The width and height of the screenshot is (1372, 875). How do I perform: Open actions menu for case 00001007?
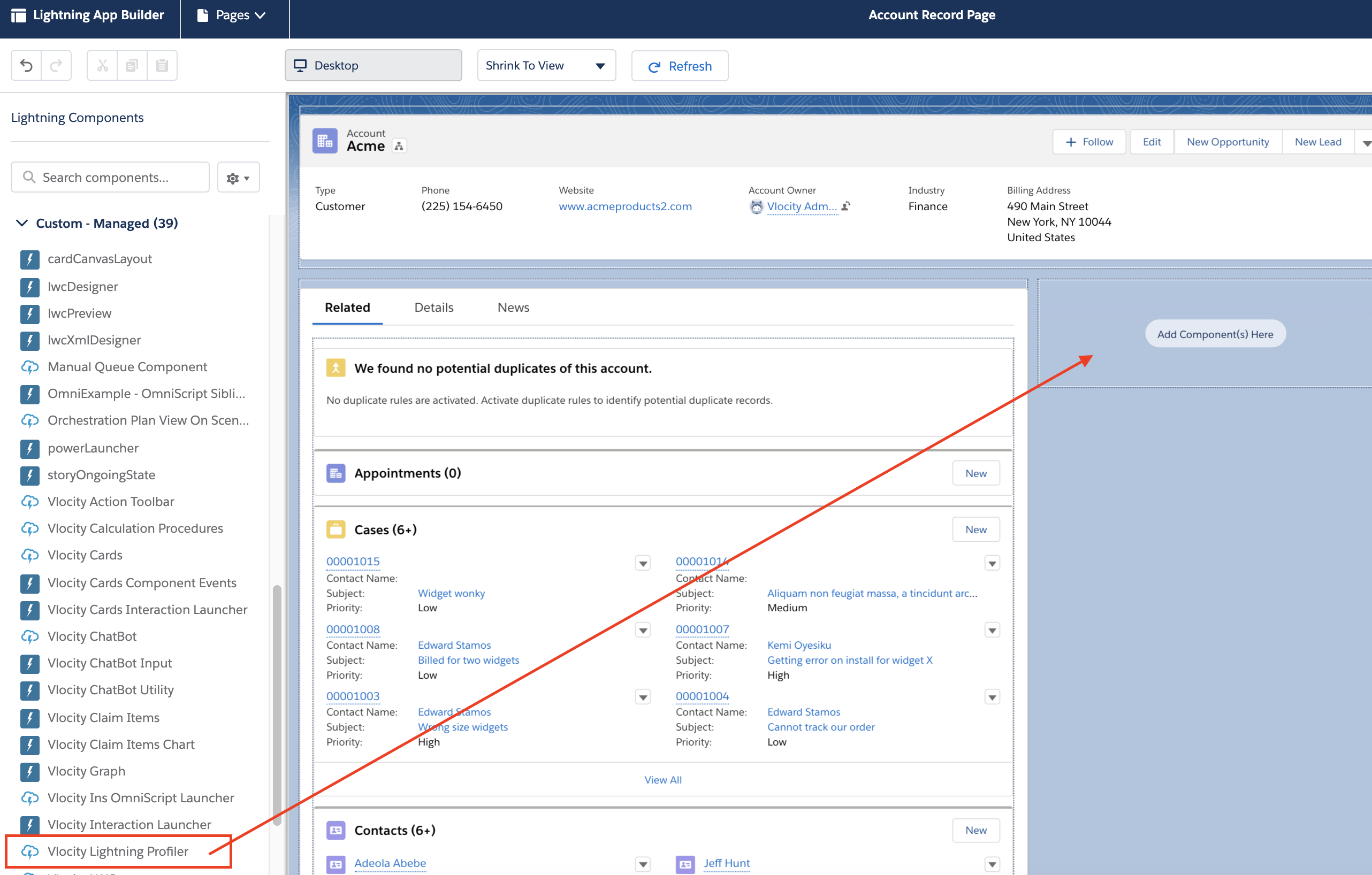pos(992,631)
